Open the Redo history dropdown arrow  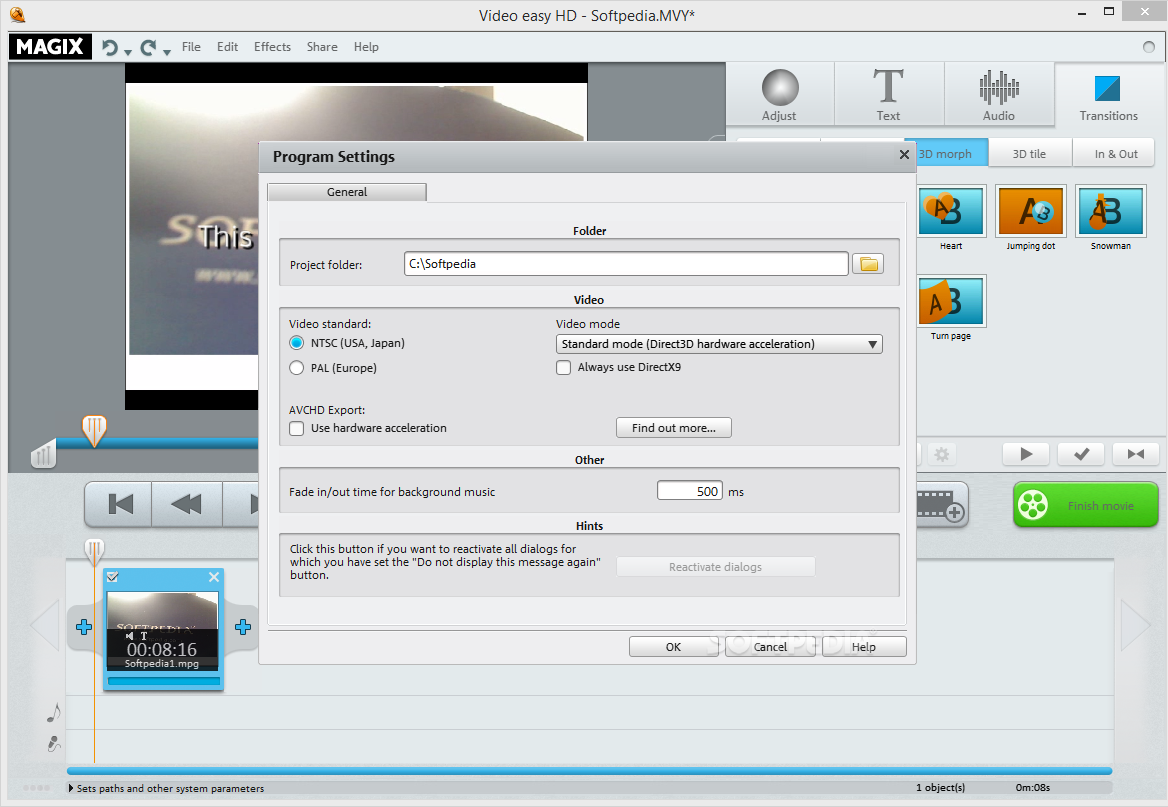click(x=167, y=52)
